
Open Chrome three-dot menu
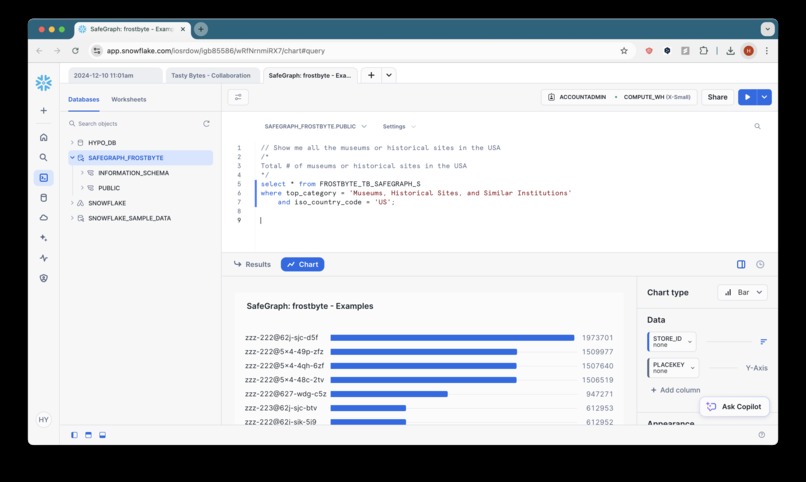766,50
